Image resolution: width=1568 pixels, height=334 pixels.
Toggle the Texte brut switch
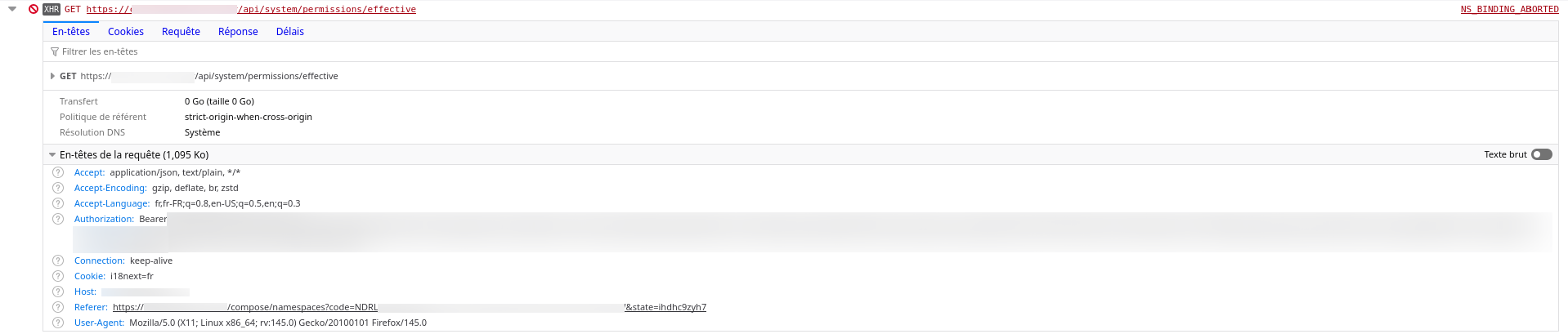click(1541, 154)
